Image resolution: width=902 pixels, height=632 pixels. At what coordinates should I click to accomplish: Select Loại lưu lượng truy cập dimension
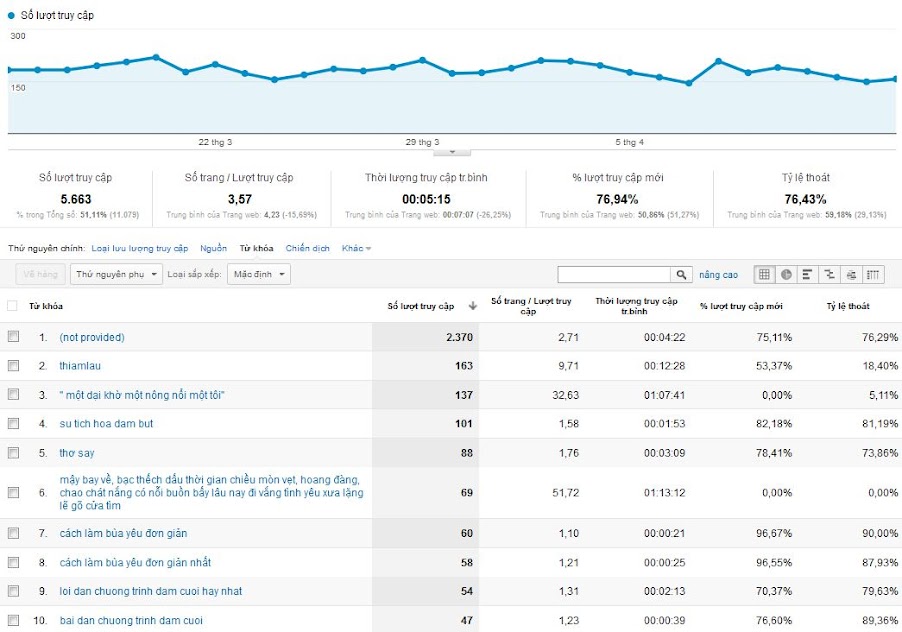click(140, 248)
